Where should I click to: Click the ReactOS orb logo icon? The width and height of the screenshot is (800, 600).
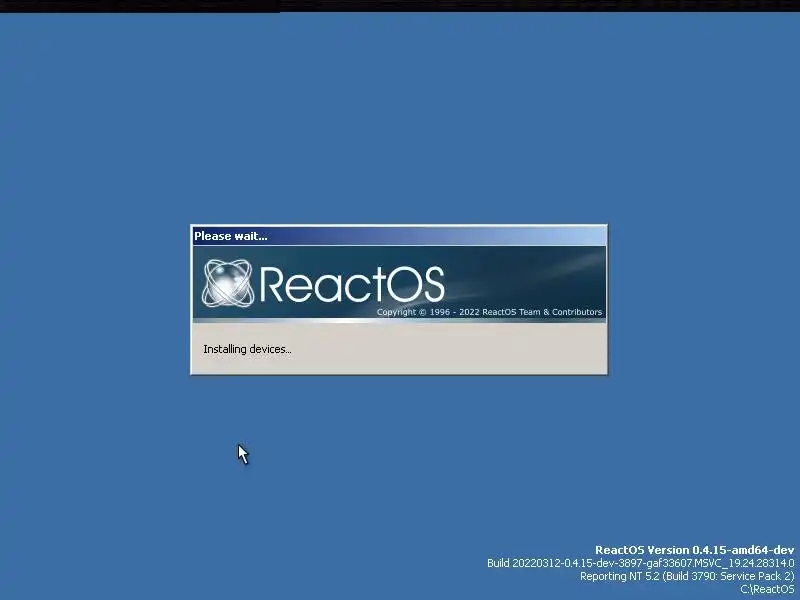[228, 283]
